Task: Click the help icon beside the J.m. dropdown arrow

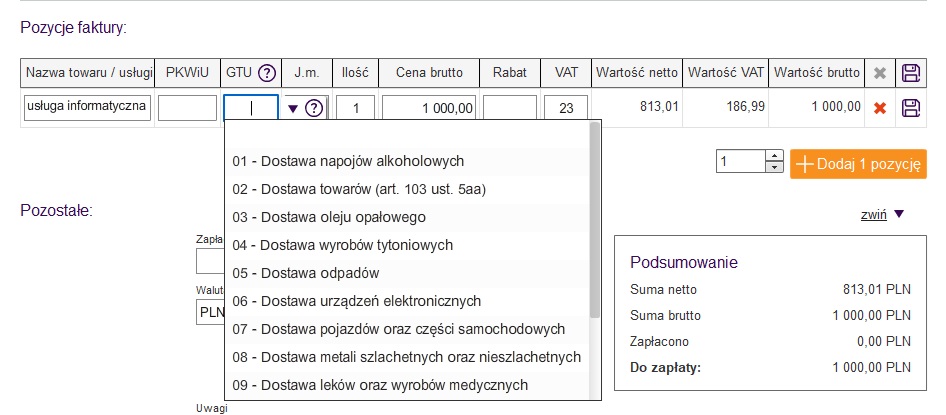Action: (x=313, y=108)
